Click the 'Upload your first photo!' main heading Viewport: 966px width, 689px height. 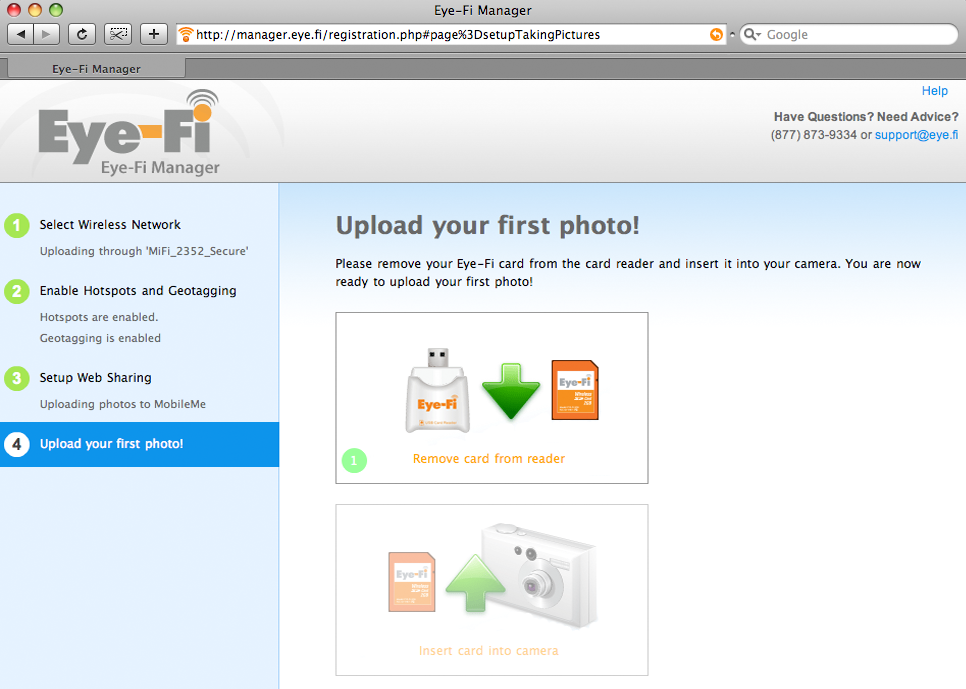(x=487, y=225)
